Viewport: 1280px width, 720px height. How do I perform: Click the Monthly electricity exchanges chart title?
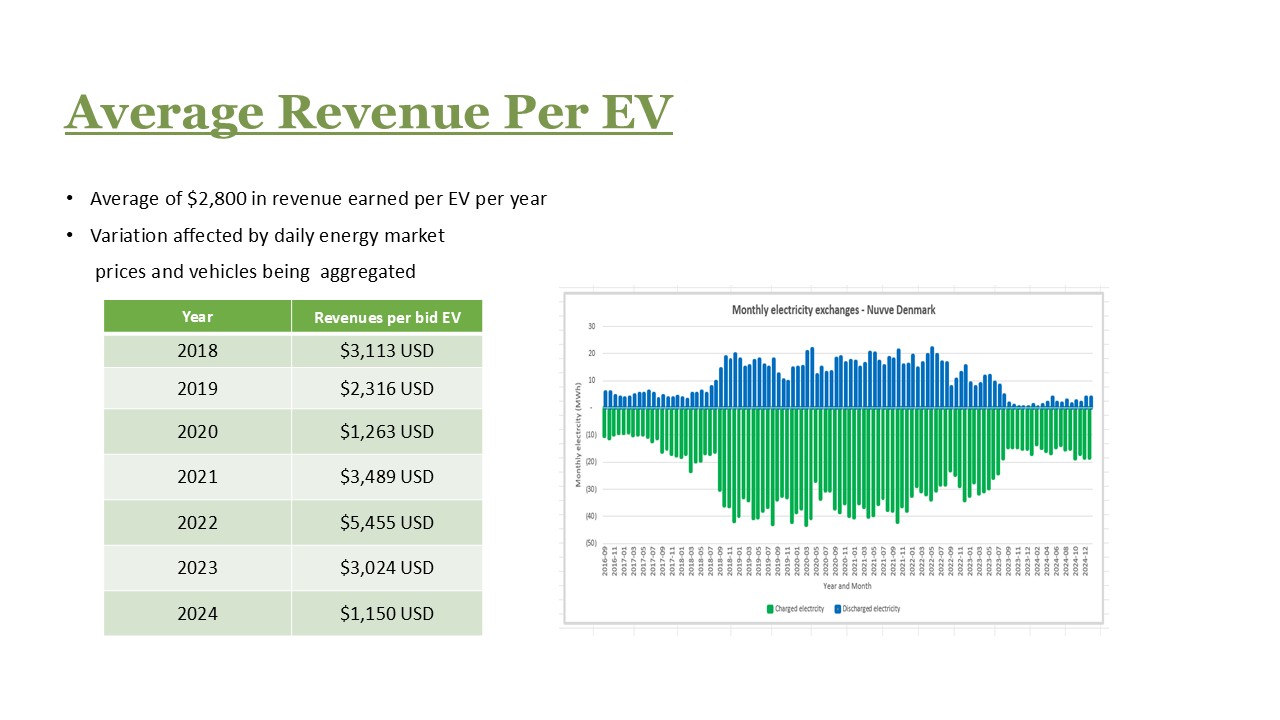(x=833, y=310)
